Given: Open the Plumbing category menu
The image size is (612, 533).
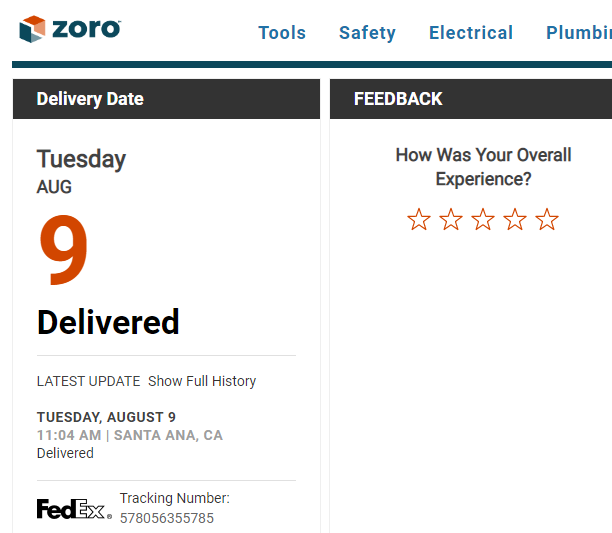Looking at the screenshot, I should [579, 33].
